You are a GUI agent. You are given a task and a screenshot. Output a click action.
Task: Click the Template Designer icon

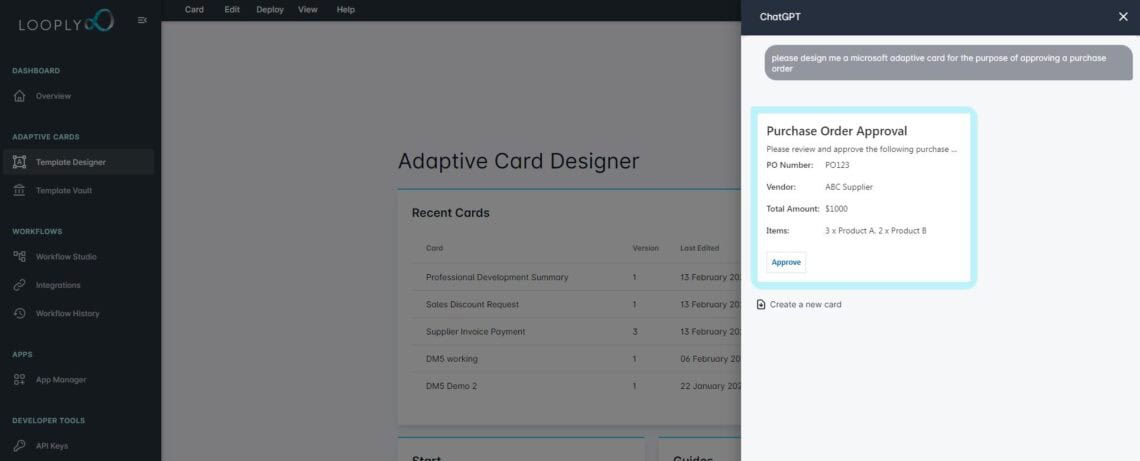point(20,162)
